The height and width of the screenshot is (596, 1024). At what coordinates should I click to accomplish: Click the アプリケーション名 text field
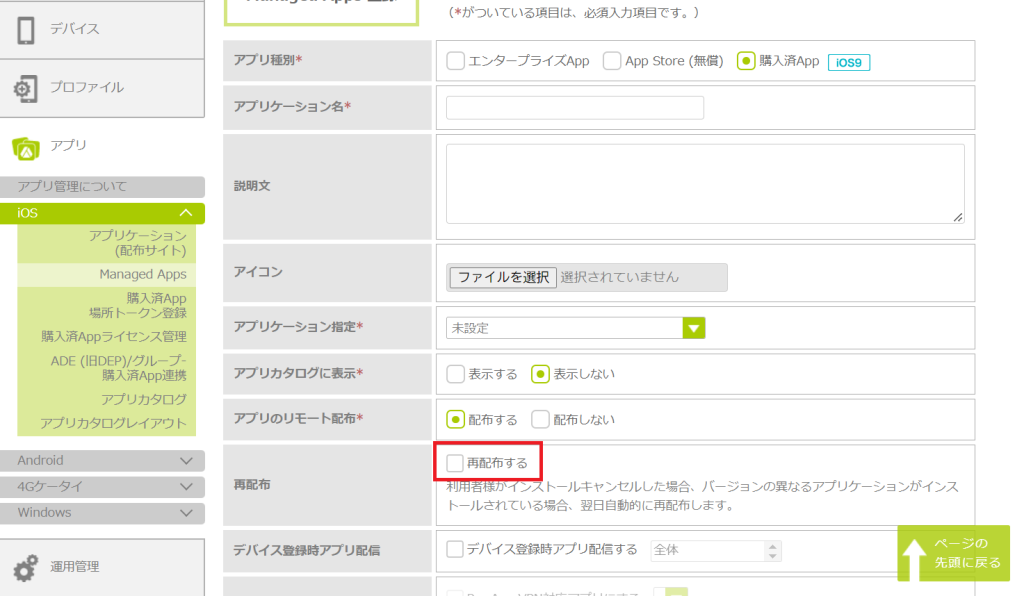click(575, 108)
